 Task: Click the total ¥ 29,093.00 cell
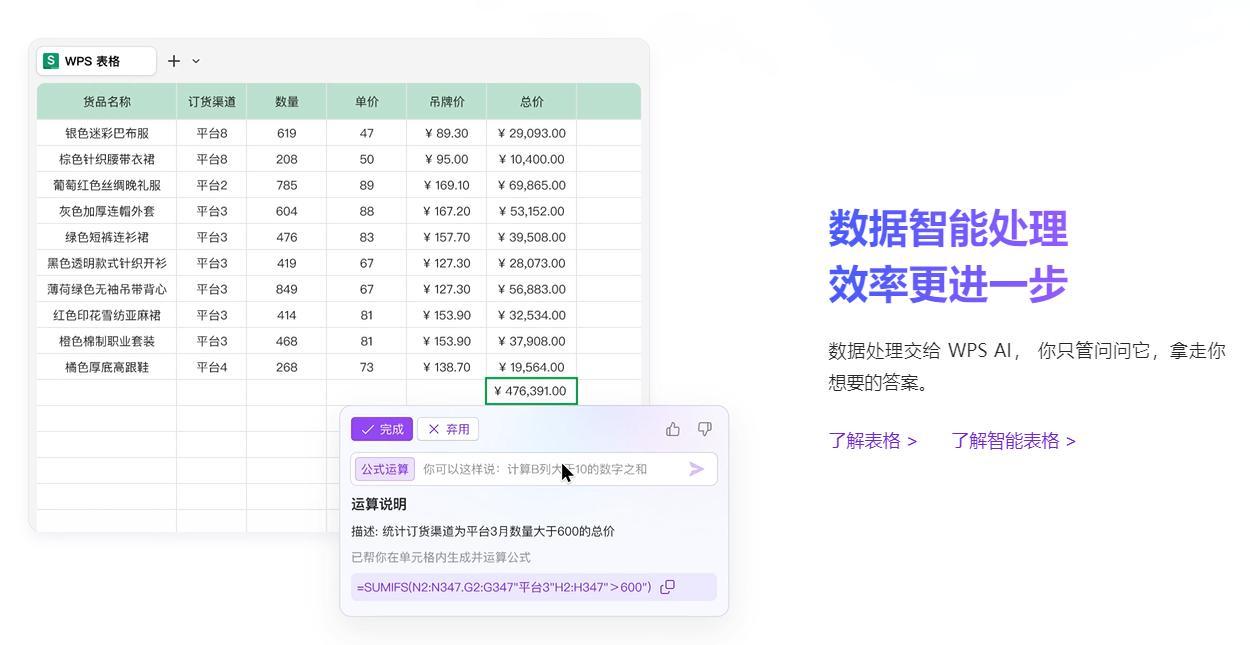[x=532, y=133]
